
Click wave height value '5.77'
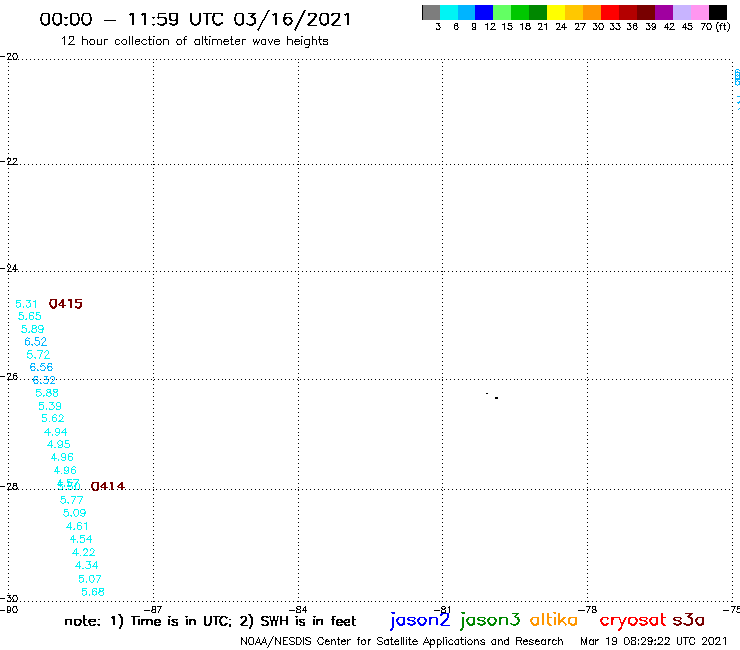[72, 500]
